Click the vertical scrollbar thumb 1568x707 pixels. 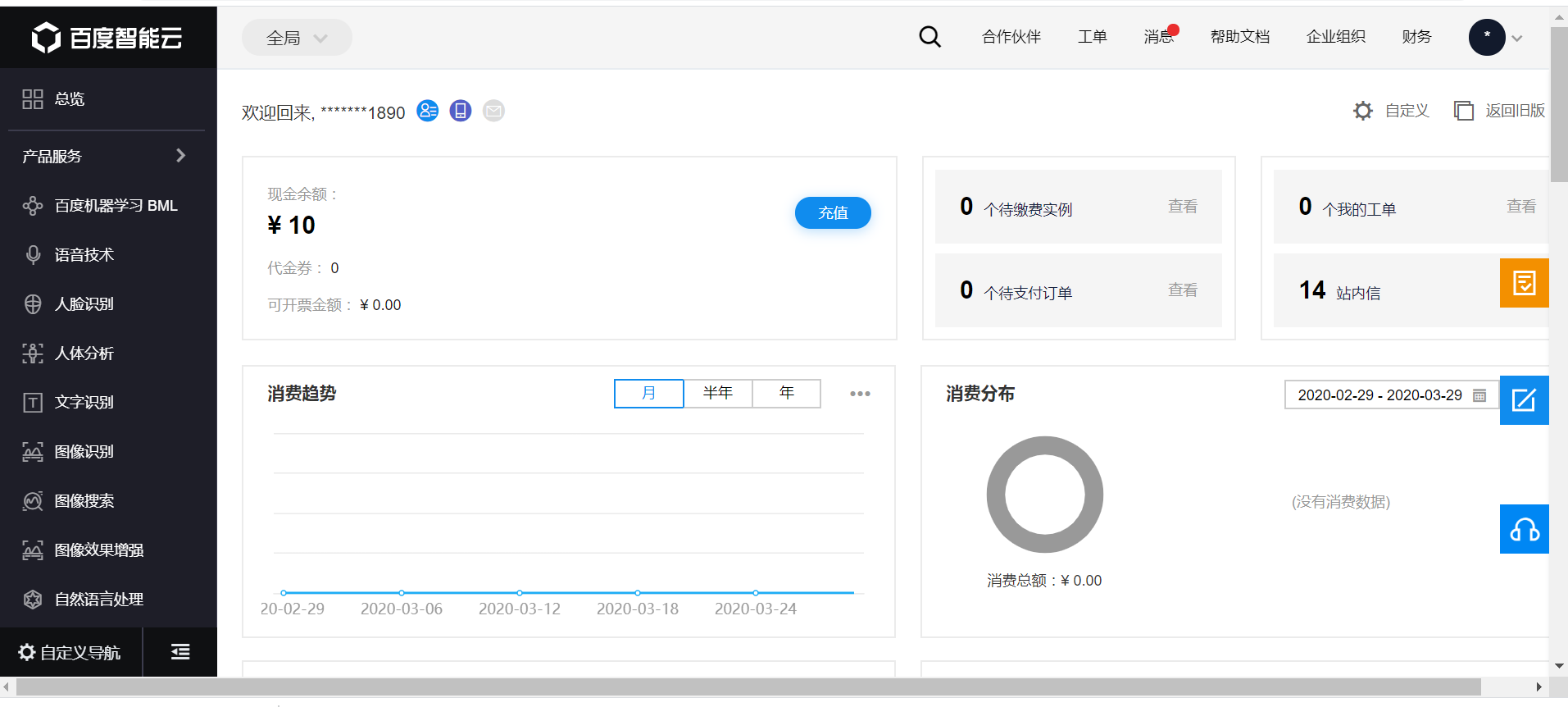pyautogui.click(x=1559, y=104)
